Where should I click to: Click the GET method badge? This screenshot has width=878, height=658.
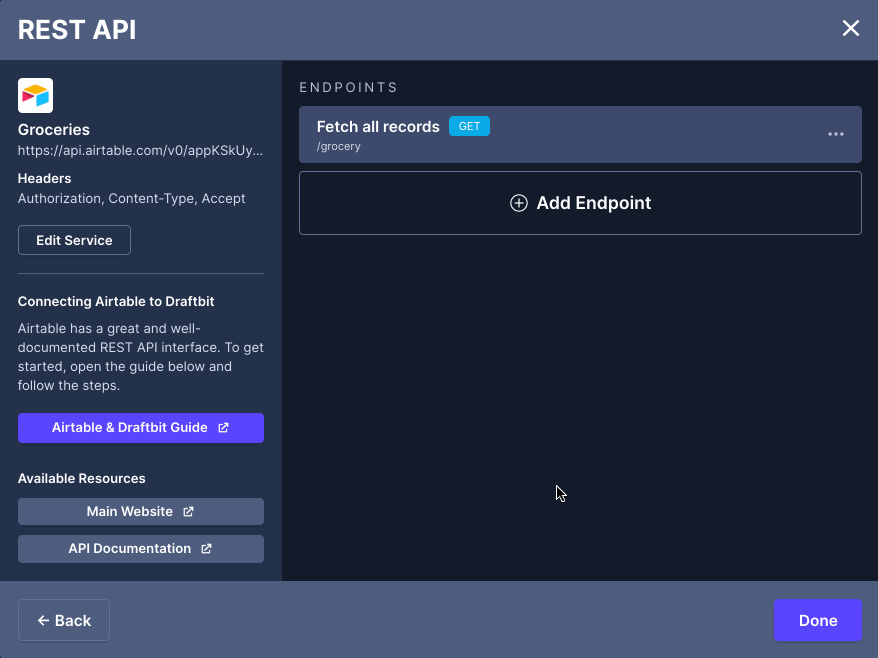coord(469,127)
